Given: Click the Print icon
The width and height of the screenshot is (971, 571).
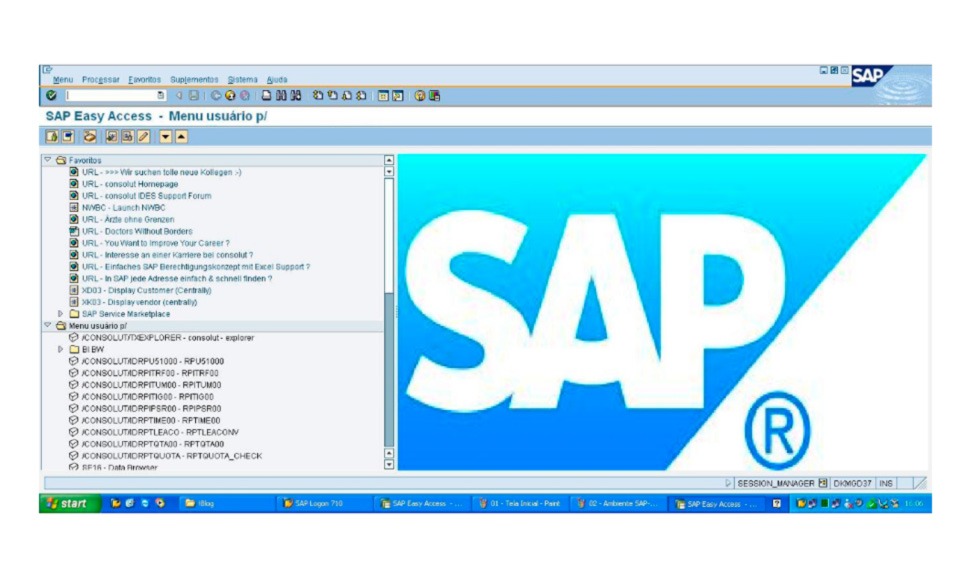Looking at the screenshot, I should tap(266, 95).
